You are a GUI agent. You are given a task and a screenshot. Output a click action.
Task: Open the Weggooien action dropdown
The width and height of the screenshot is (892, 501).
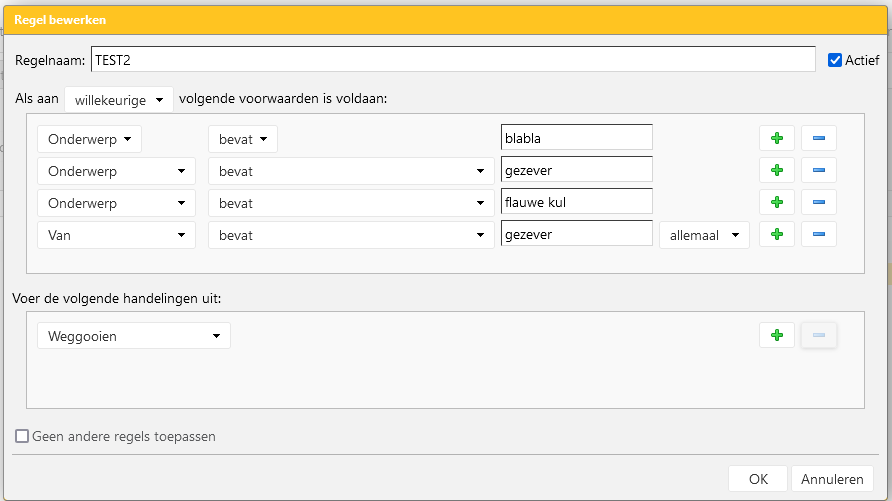133,336
